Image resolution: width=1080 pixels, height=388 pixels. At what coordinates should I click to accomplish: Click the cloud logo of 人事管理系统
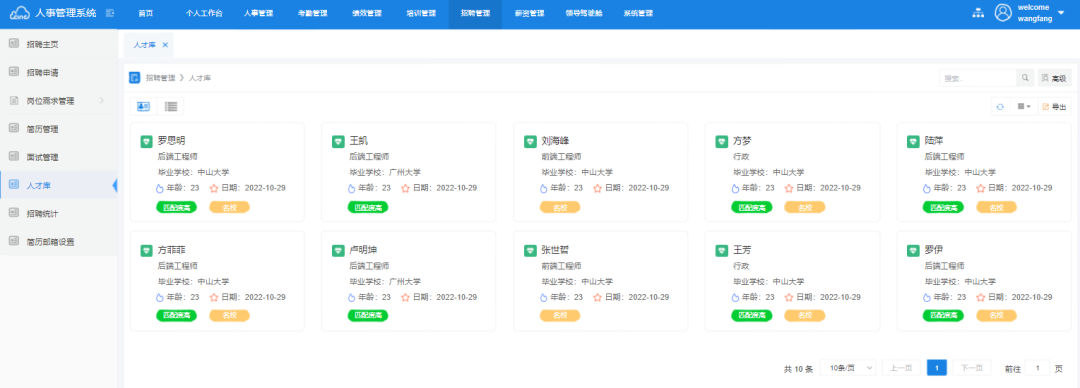pos(19,13)
